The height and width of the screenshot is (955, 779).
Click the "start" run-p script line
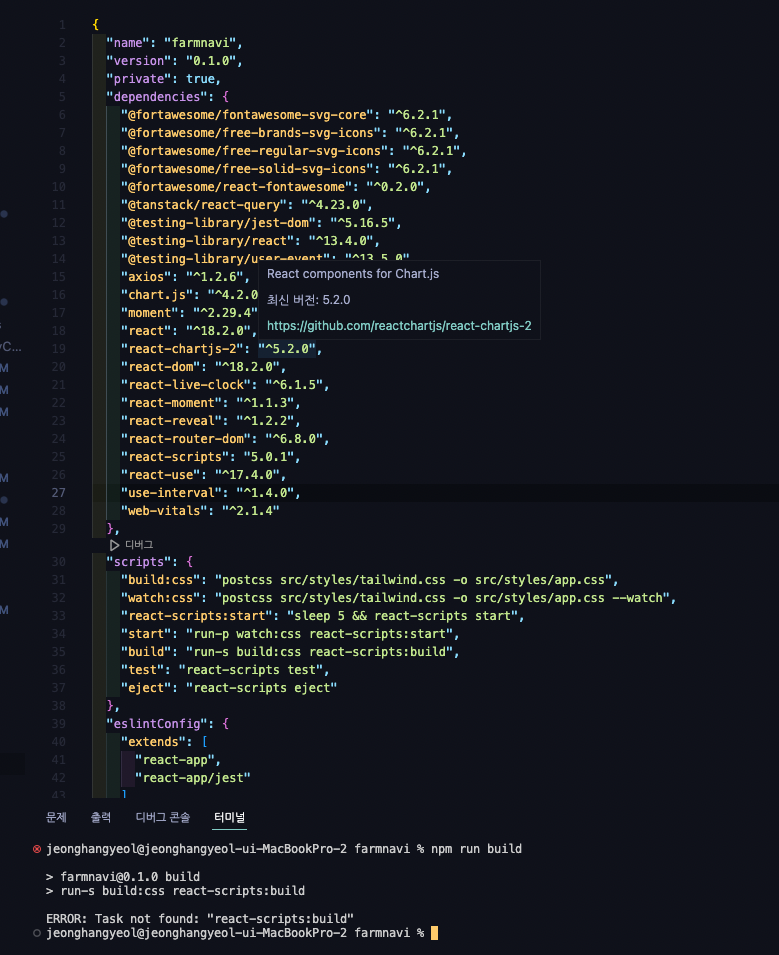(290, 634)
